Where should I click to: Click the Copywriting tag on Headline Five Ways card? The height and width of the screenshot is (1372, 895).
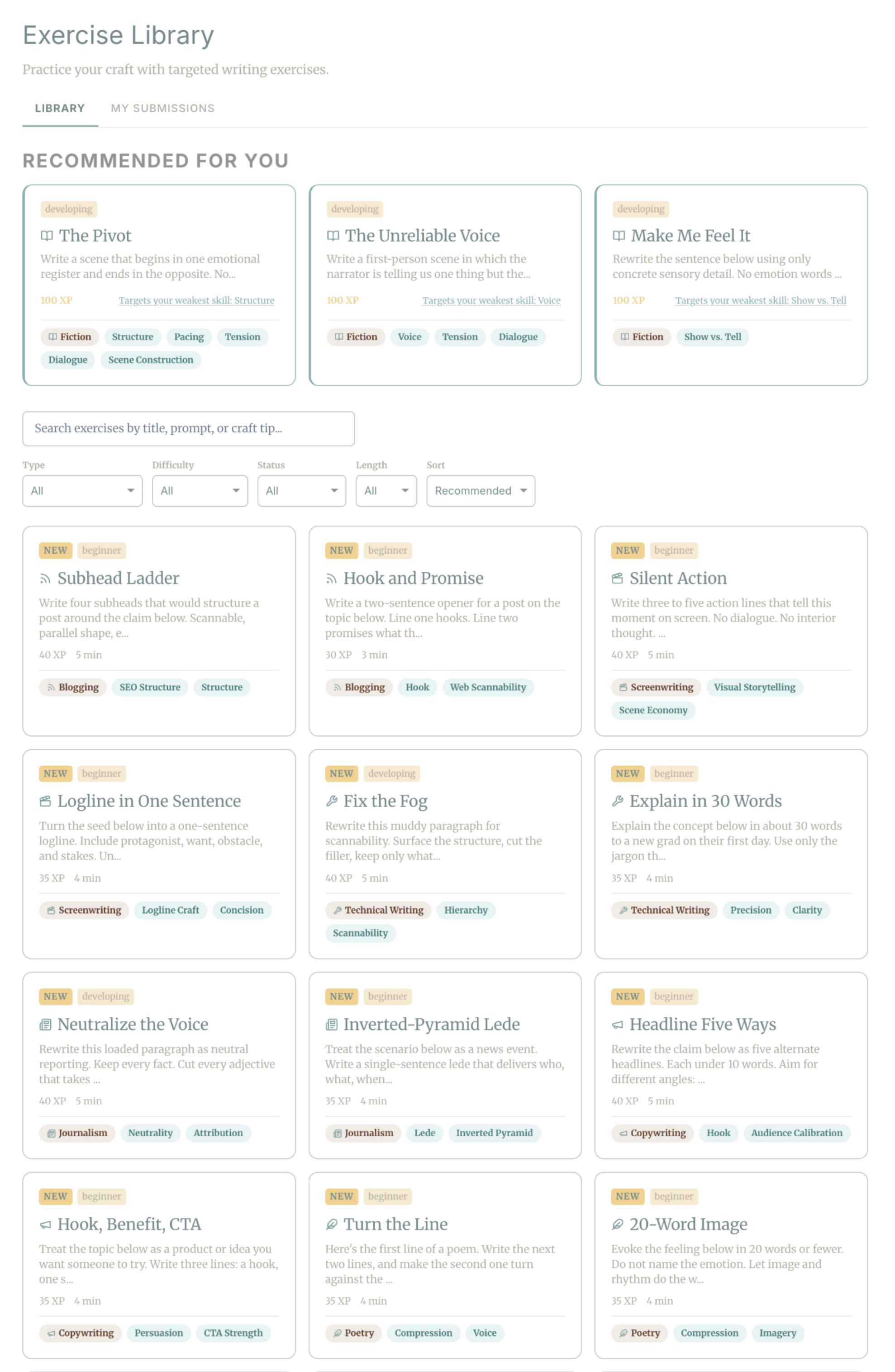click(x=652, y=1133)
